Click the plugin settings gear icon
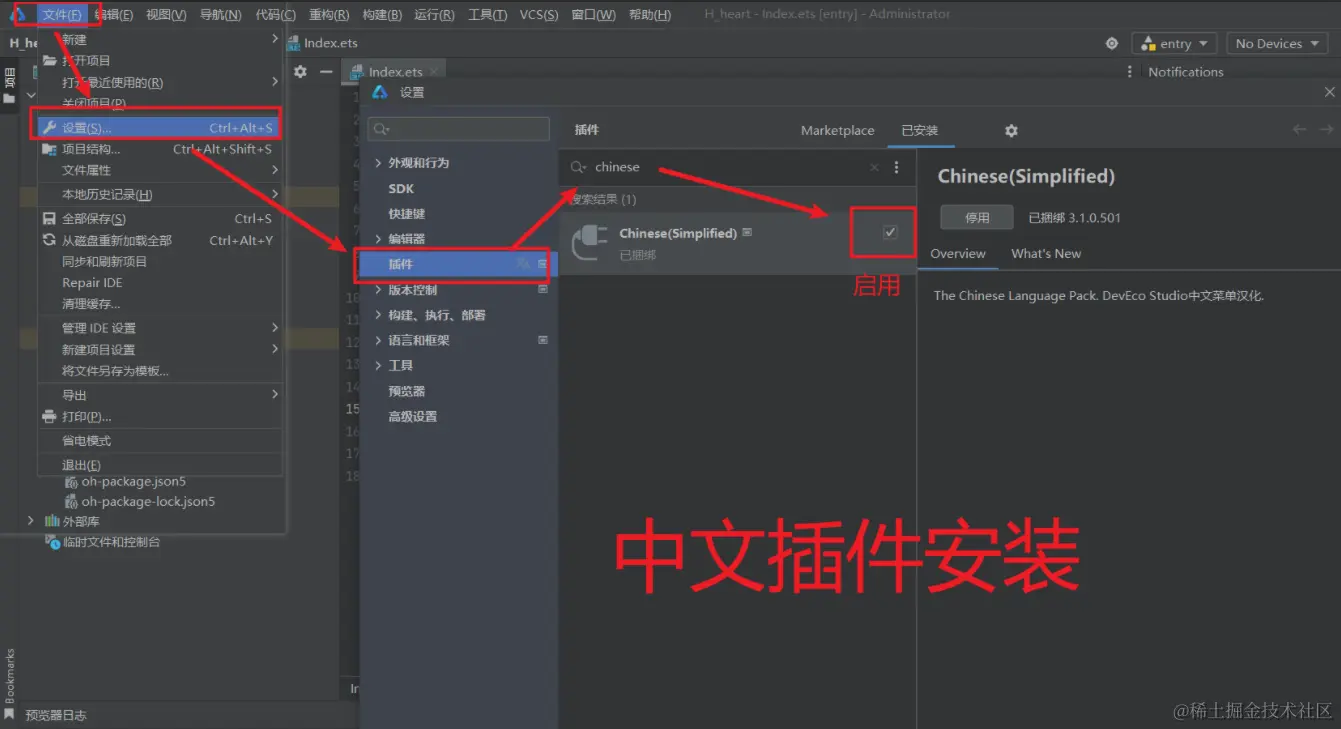 [x=1011, y=131]
